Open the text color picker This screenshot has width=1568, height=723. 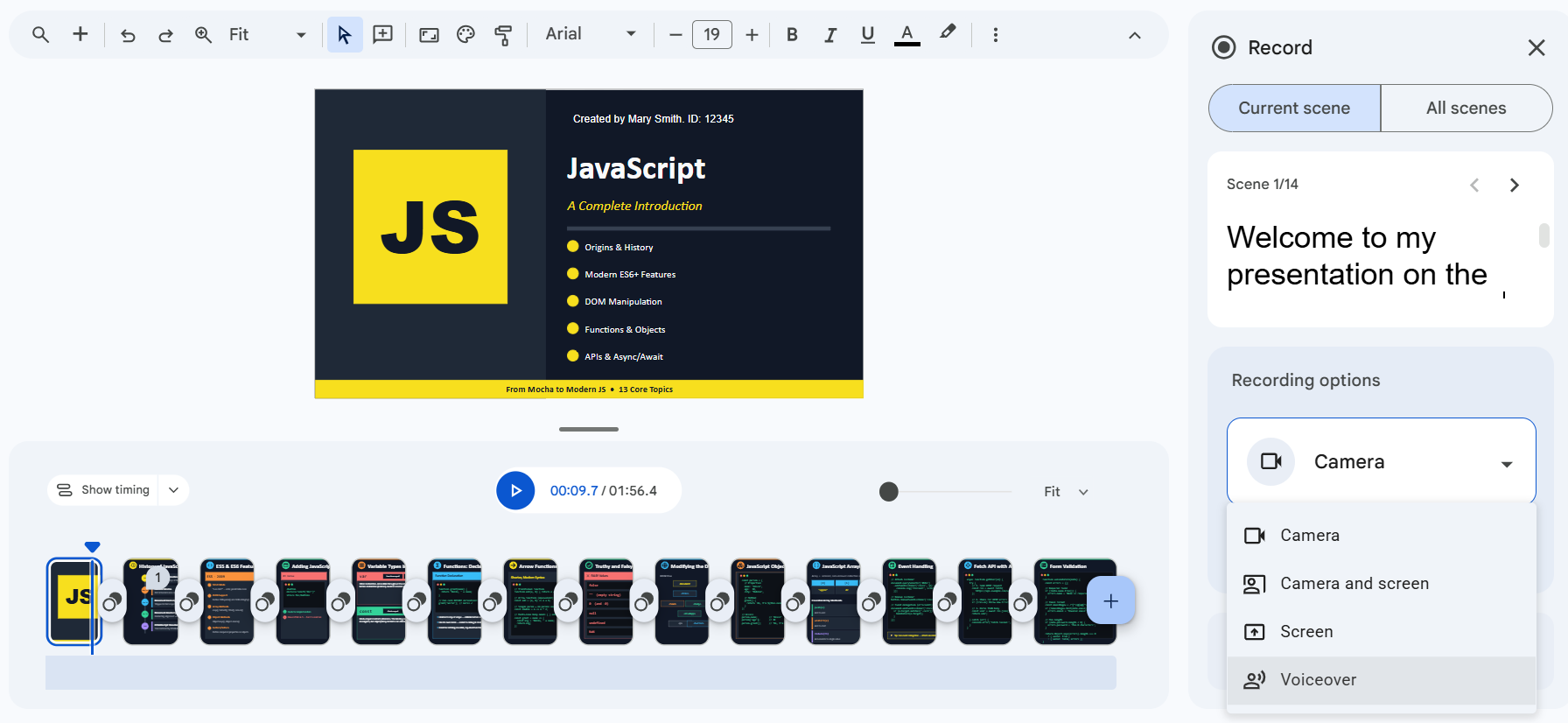coord(907,35)
